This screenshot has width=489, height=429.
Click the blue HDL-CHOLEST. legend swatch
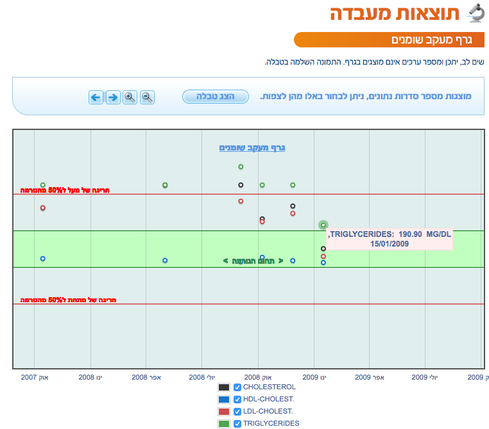pyautogui.click(x=224, y=399)
